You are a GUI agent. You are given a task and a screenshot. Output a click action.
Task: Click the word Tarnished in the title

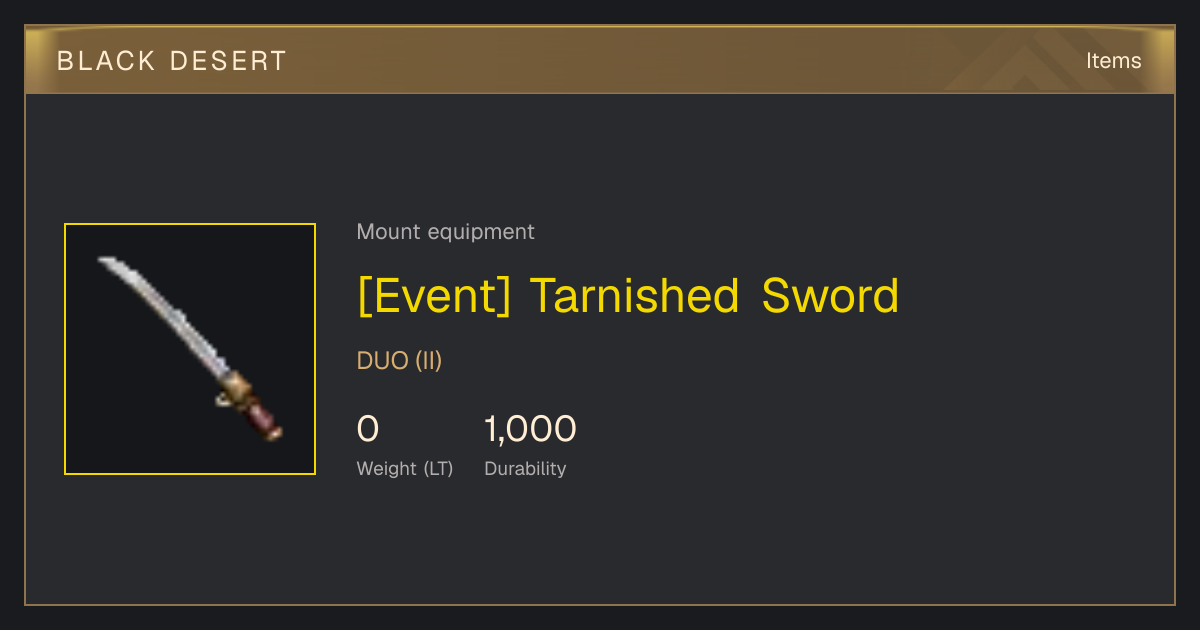pyautogui.click(x=634, y=296)
